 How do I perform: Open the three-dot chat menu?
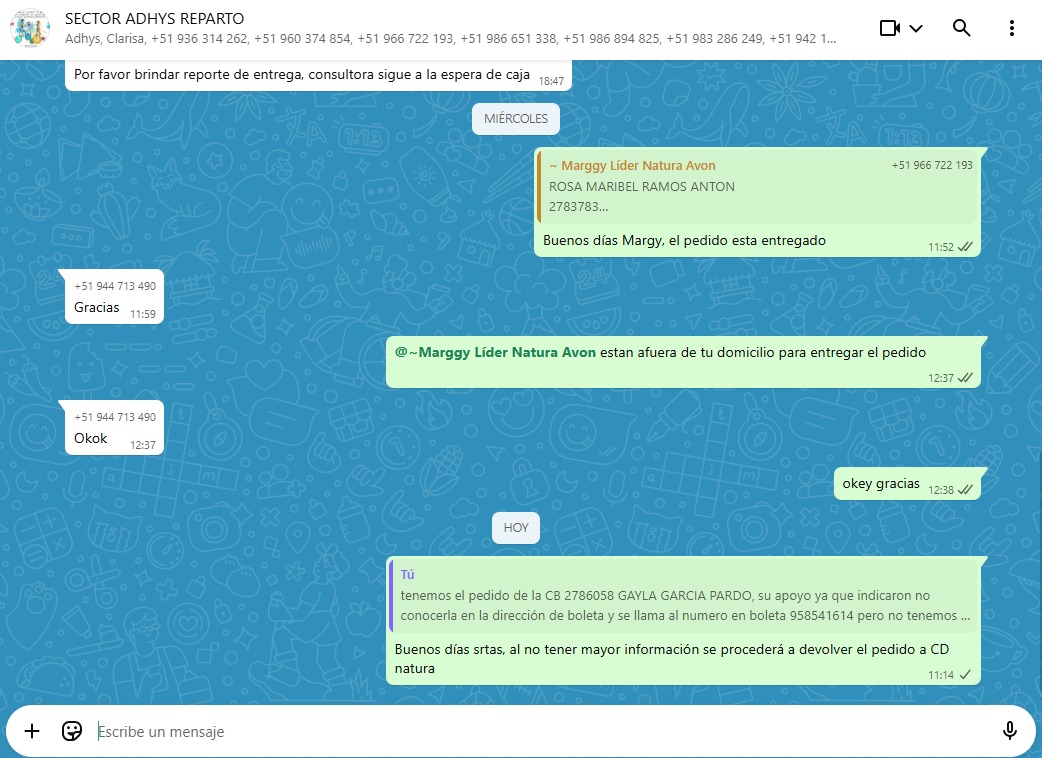click(x=1012, y=28)
